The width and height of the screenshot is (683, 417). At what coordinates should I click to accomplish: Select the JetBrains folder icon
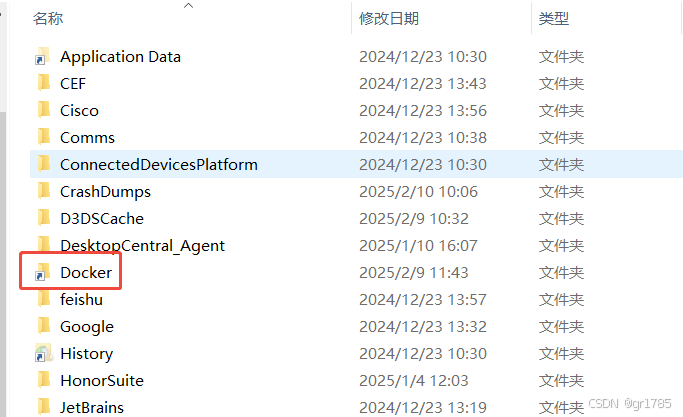pyautogui.click(x=44, y=407)
